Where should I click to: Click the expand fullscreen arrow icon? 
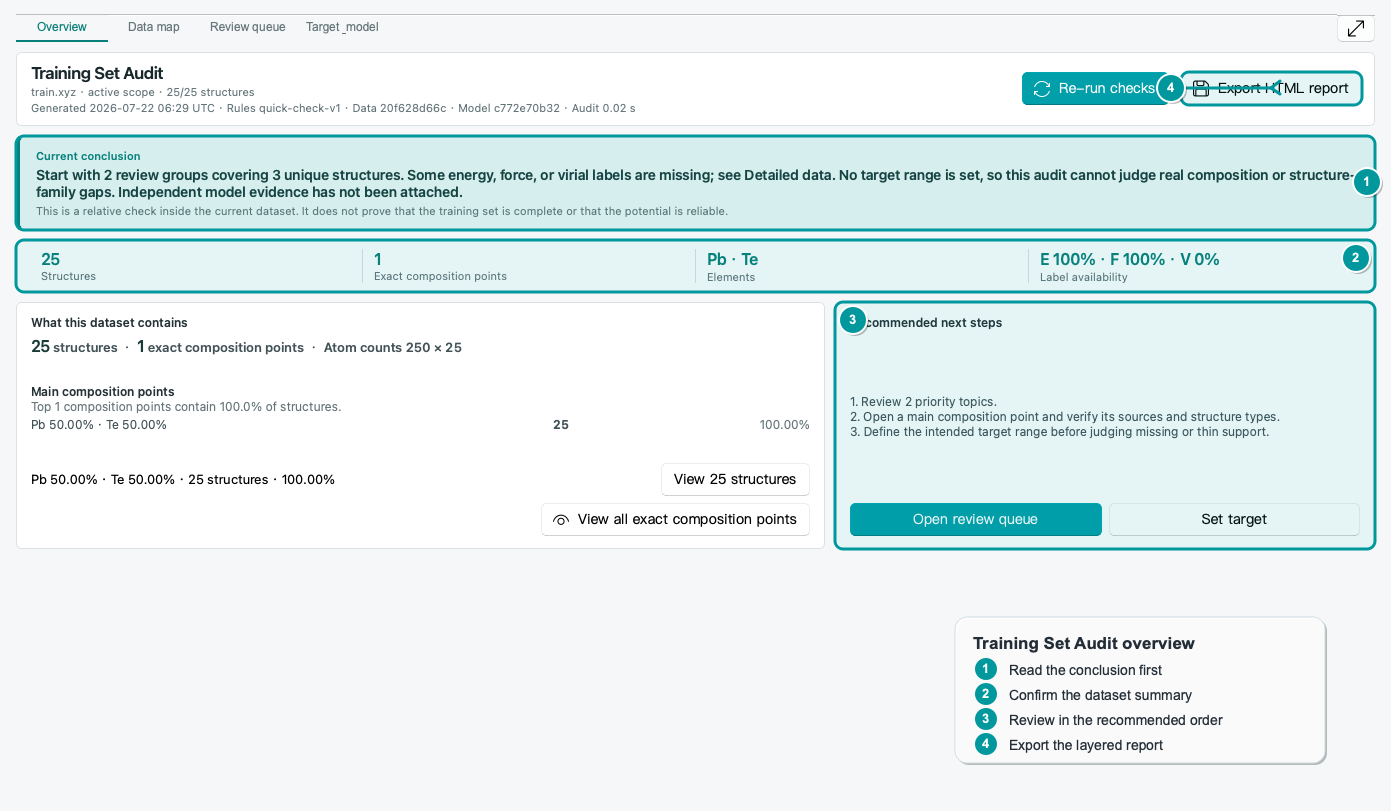point(1355,28)
